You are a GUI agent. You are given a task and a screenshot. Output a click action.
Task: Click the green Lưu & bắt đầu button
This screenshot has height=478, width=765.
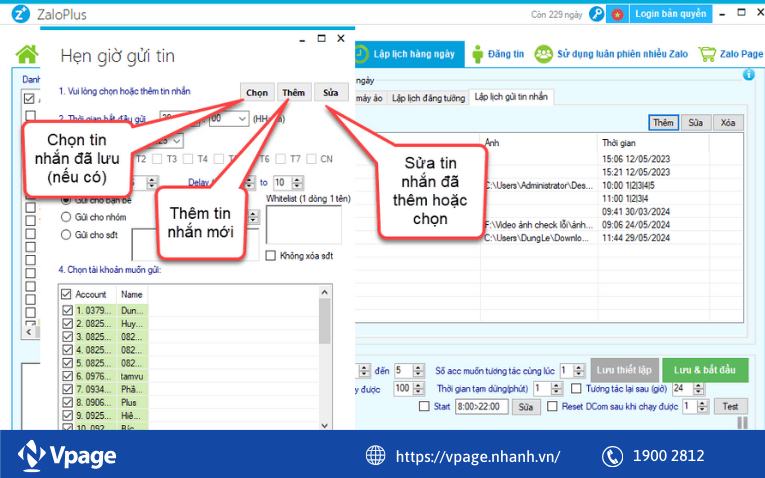click(705, 370)
